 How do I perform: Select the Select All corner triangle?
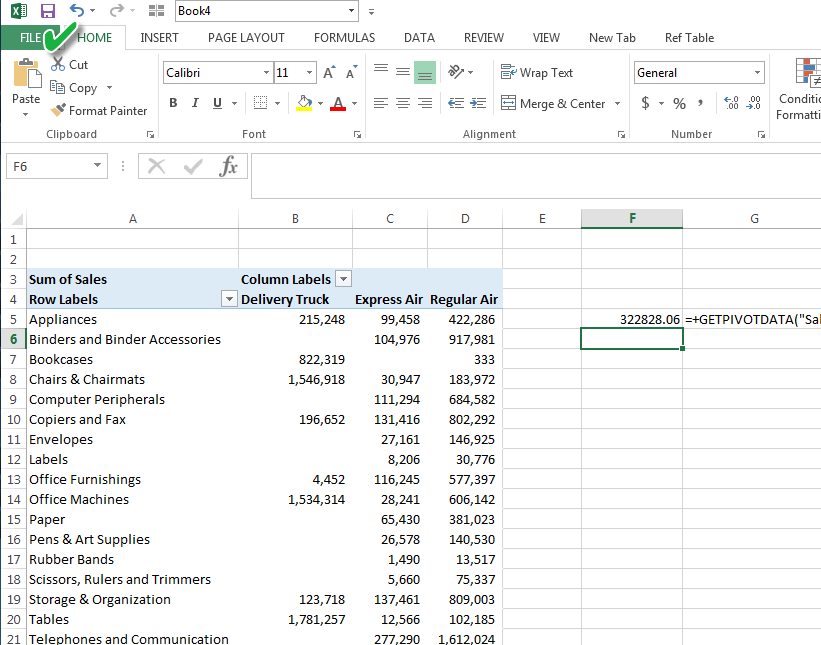17,218
